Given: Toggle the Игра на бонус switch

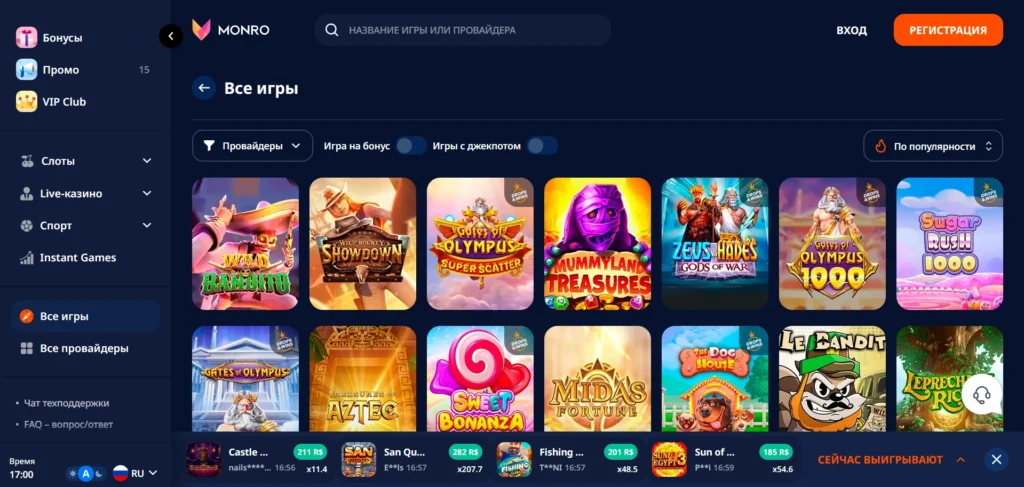Looking at the screenshot, I should click(x=411, y=146).
